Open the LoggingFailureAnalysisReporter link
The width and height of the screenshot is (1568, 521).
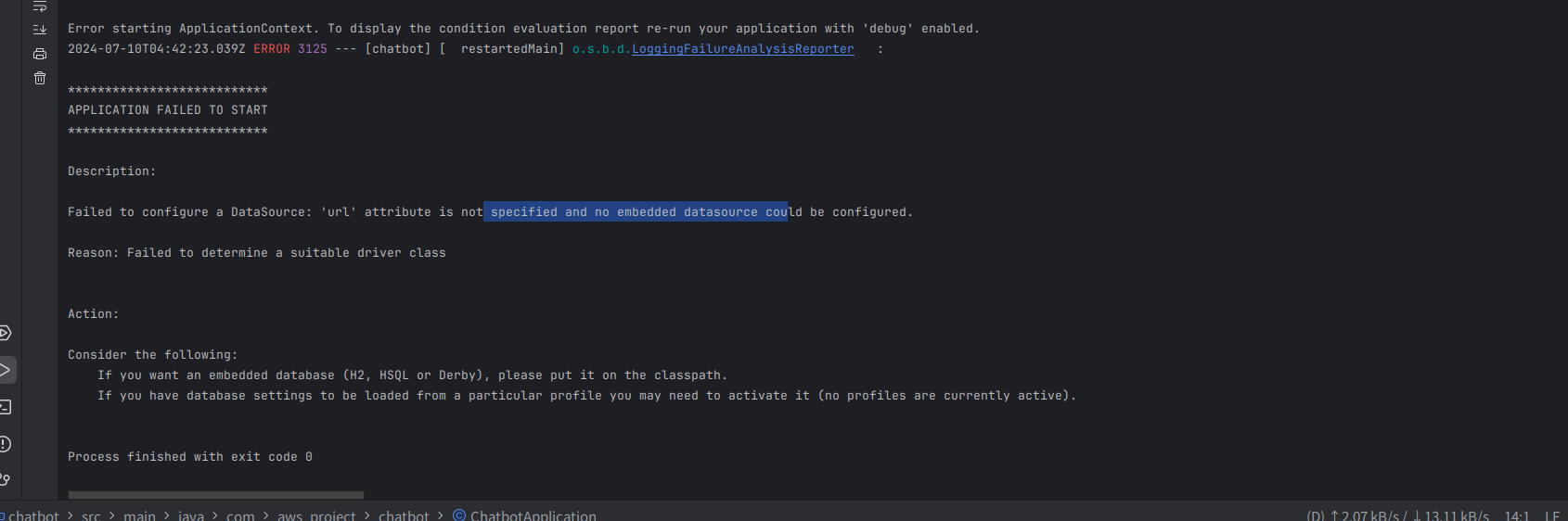(742, 49)
